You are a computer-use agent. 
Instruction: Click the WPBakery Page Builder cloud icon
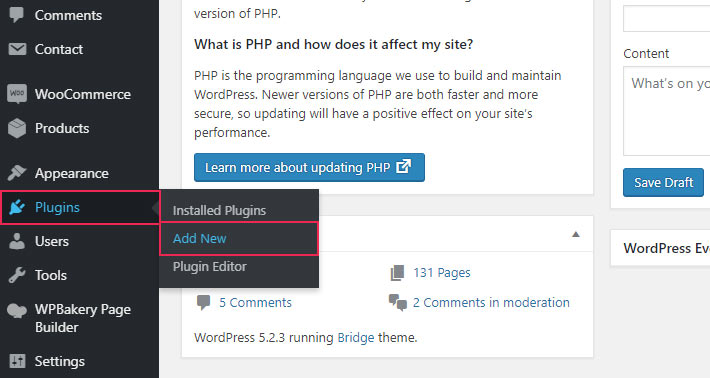click(17, 311)
